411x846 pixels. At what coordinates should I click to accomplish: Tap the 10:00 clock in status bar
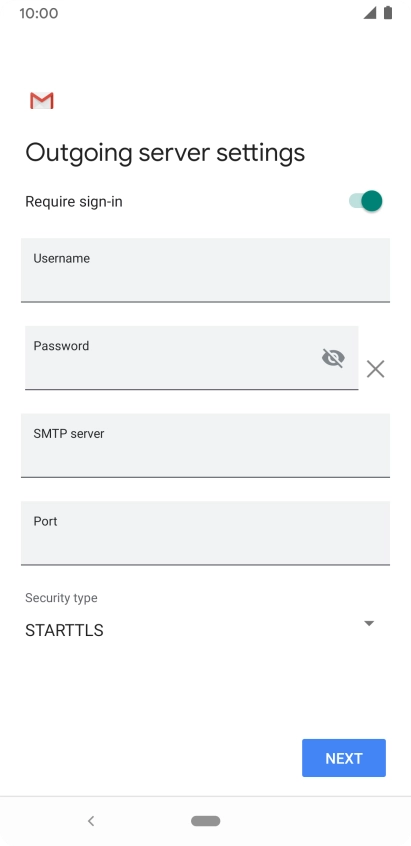39,13
